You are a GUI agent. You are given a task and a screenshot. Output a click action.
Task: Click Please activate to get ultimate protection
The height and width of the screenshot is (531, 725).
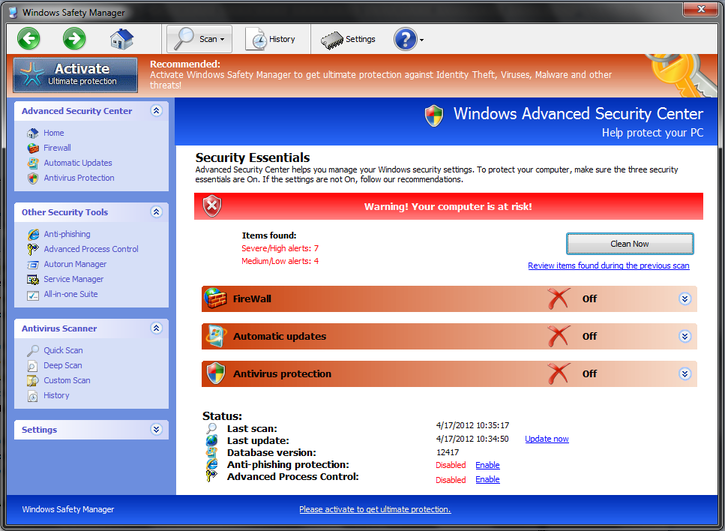point(375,509)
